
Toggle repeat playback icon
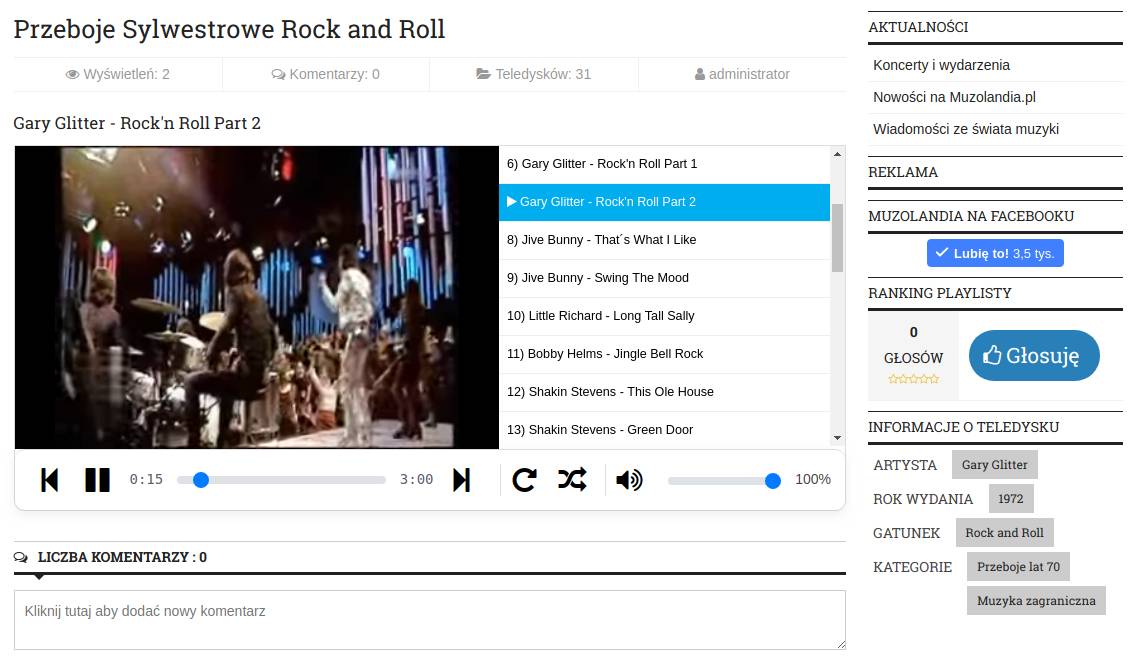coord(524,480)
